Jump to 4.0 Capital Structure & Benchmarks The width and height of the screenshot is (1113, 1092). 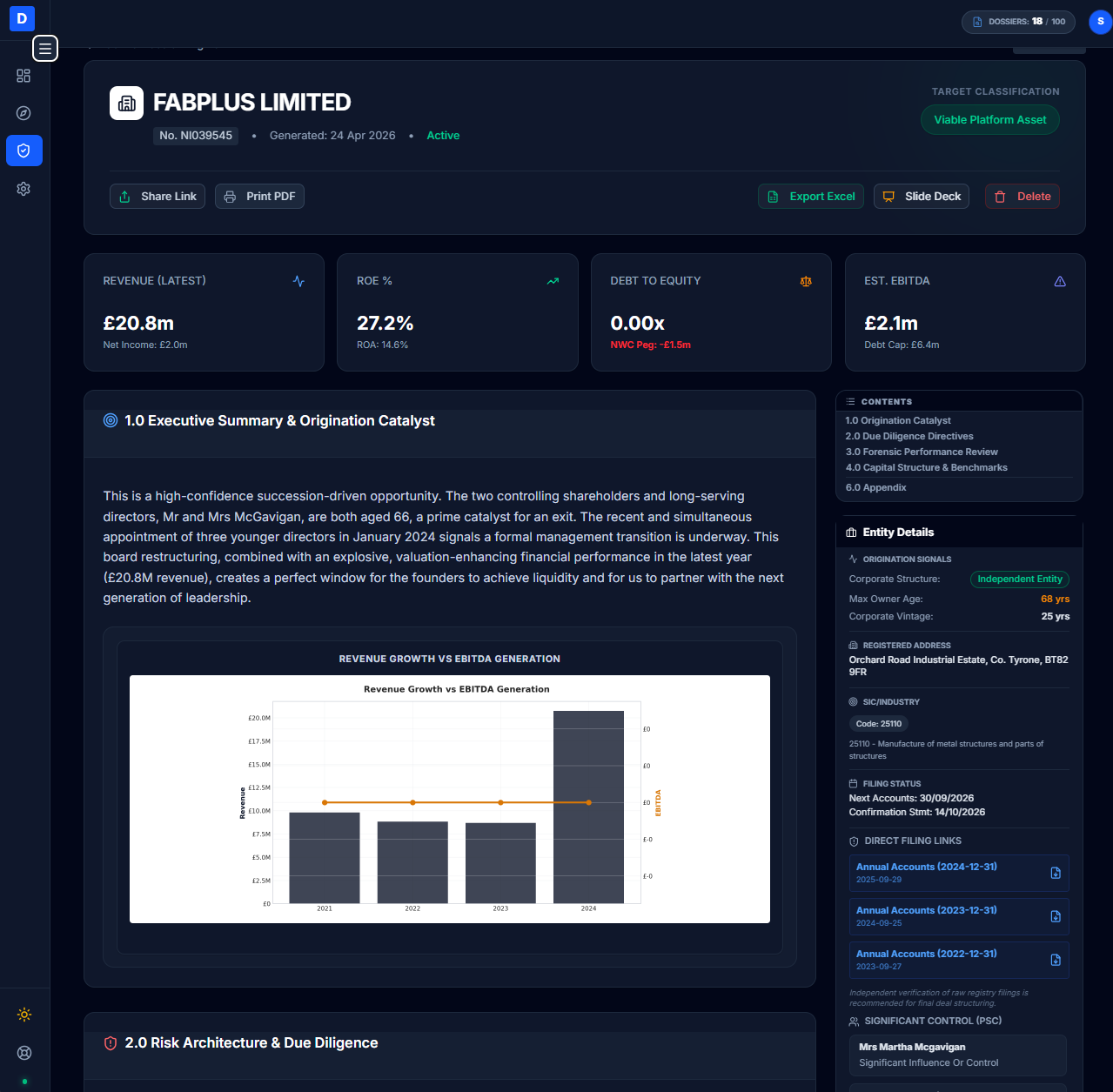click(926, 467)
